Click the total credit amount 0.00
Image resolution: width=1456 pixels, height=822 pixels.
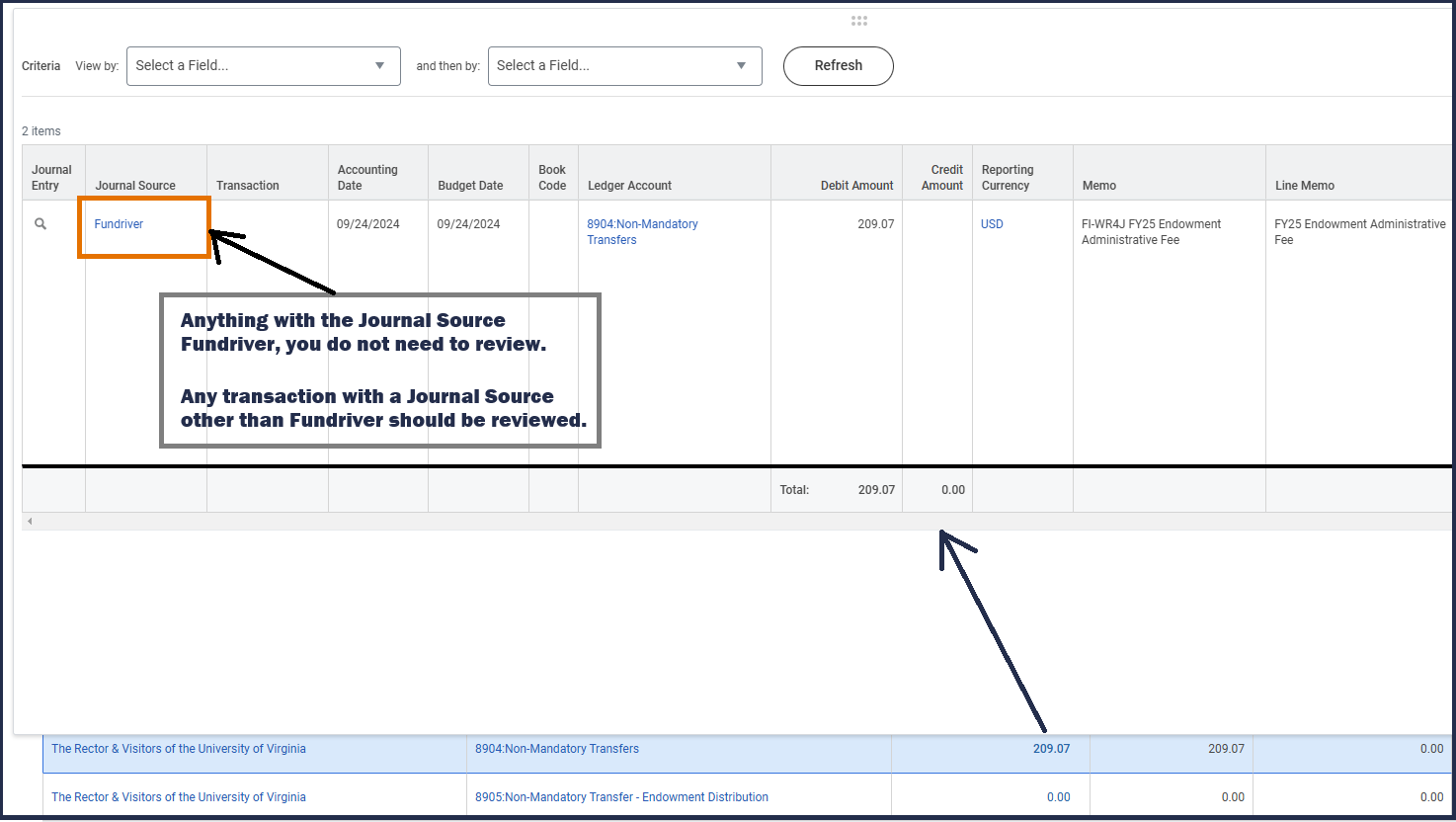tap(953, 490)
